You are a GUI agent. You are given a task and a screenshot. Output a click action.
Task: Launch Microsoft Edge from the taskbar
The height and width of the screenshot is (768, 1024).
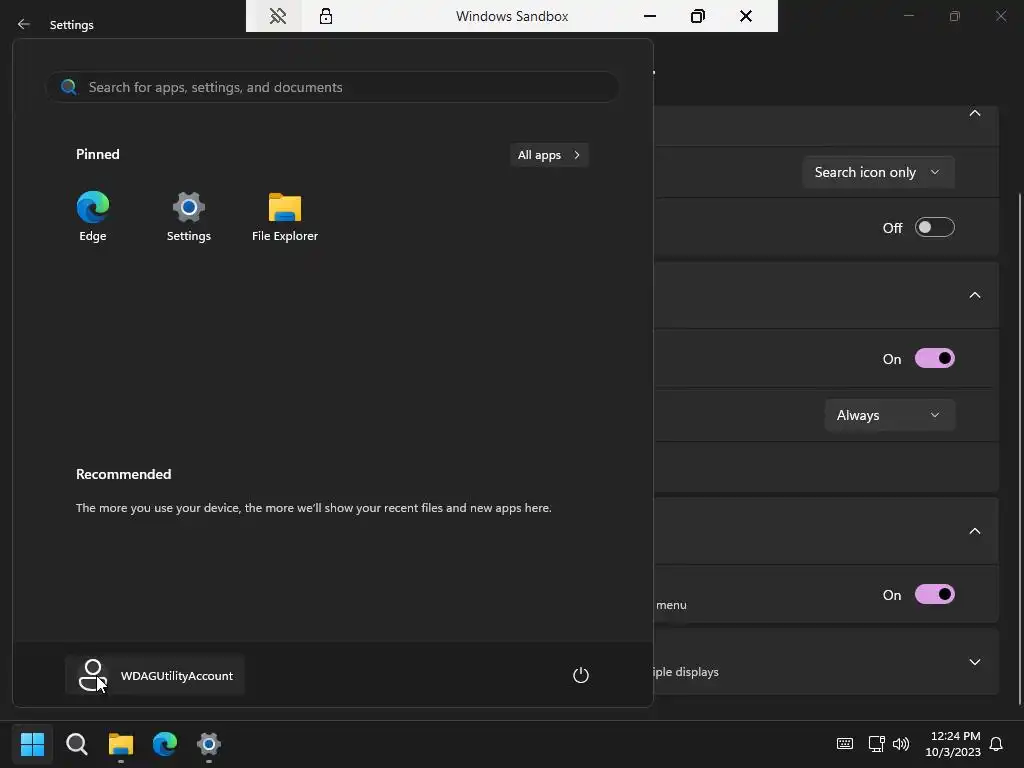pos(165,743)
